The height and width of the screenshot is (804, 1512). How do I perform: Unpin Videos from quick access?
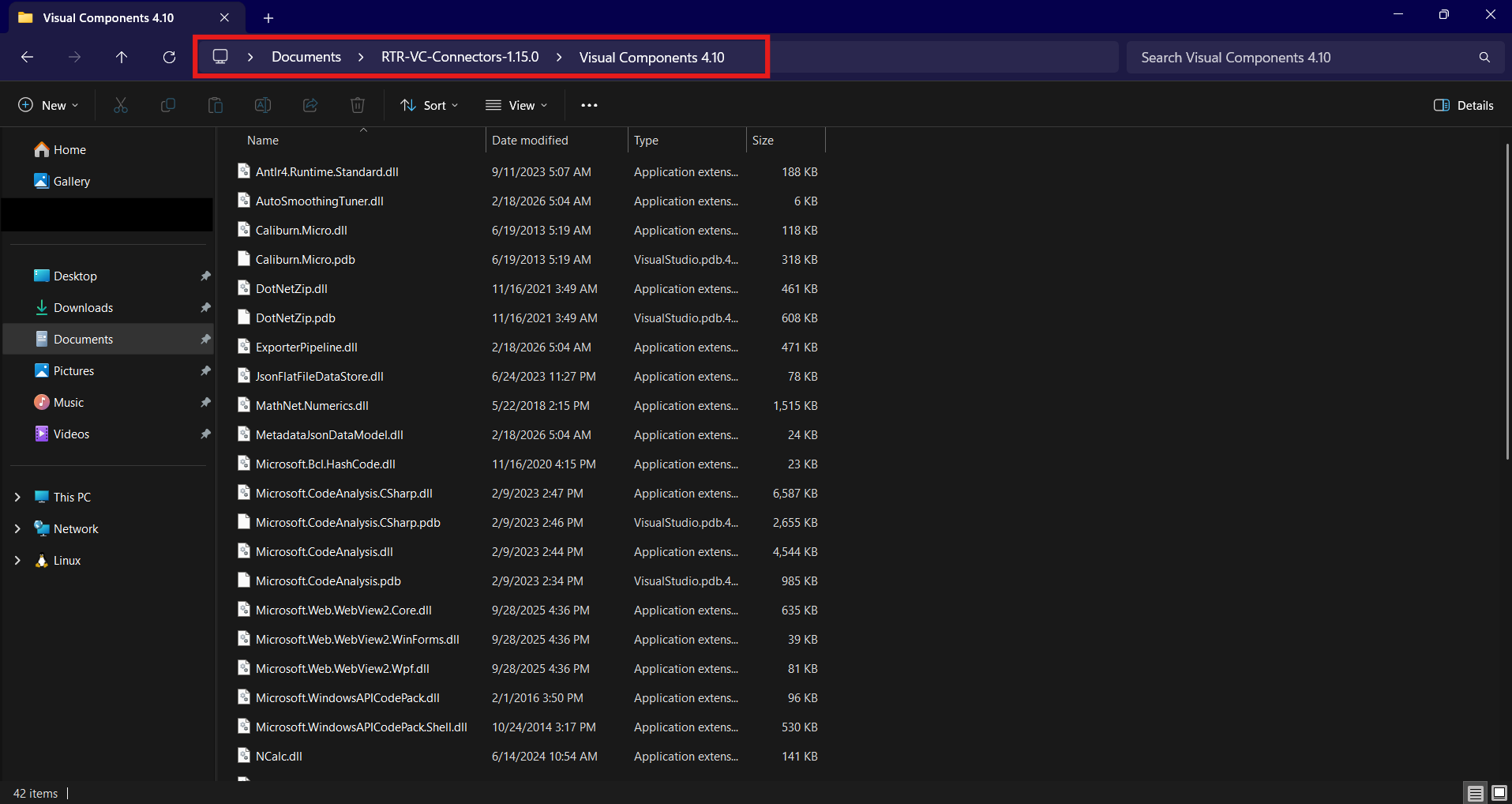point(205,434)
